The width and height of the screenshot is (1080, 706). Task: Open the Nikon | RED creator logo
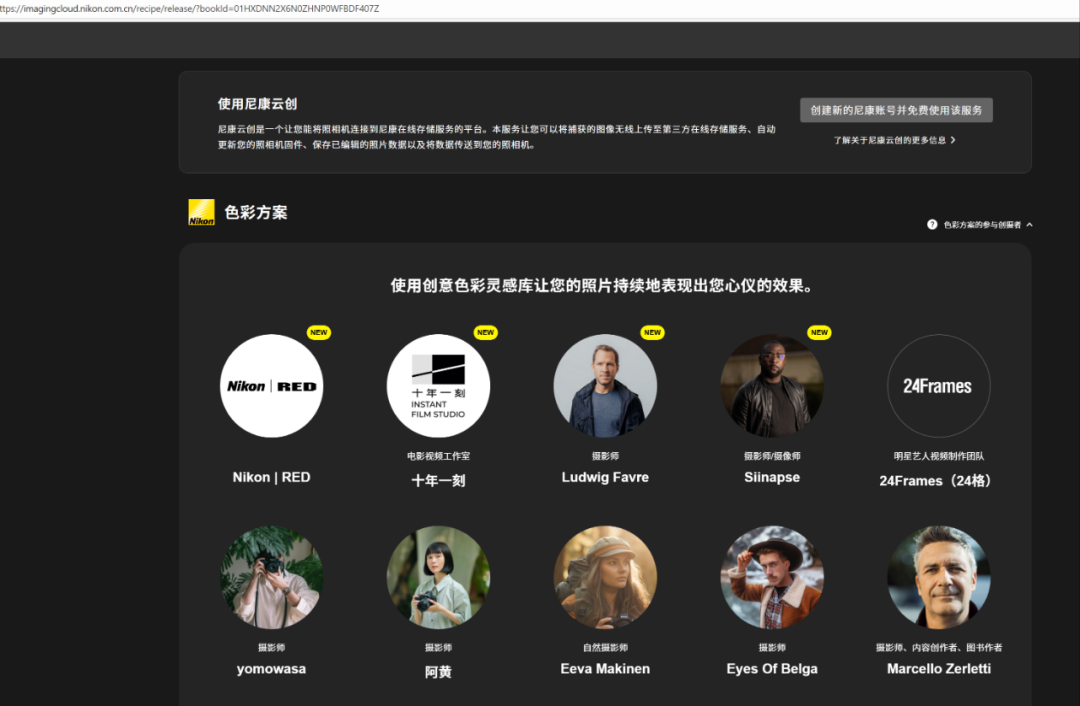pyautogui.click(x=271, y=386)
